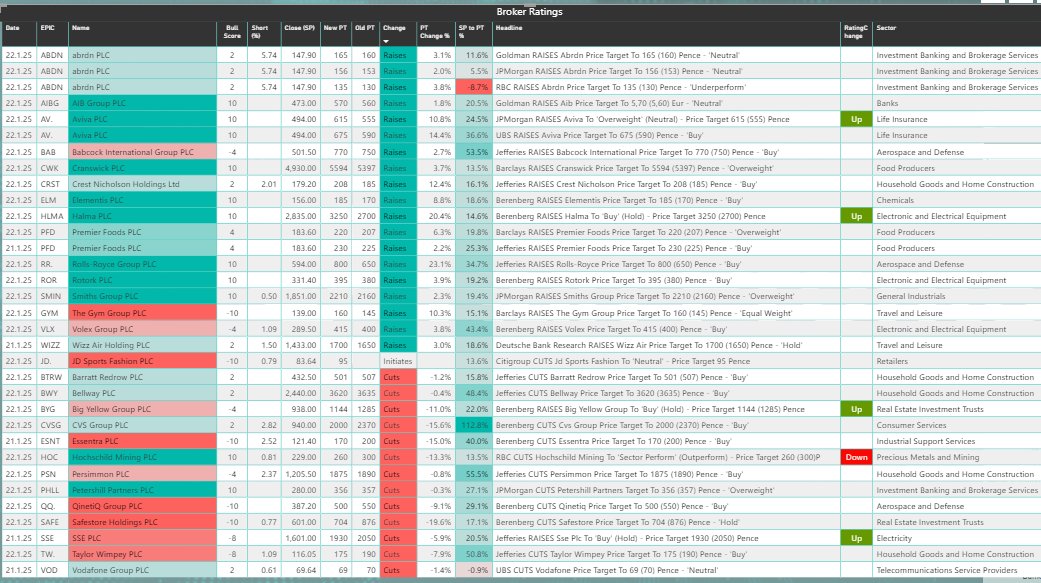The width and height of the screenshot is (1041, 583).
Task: Click the Up badge in the Halma row
Action: [856, 216]
